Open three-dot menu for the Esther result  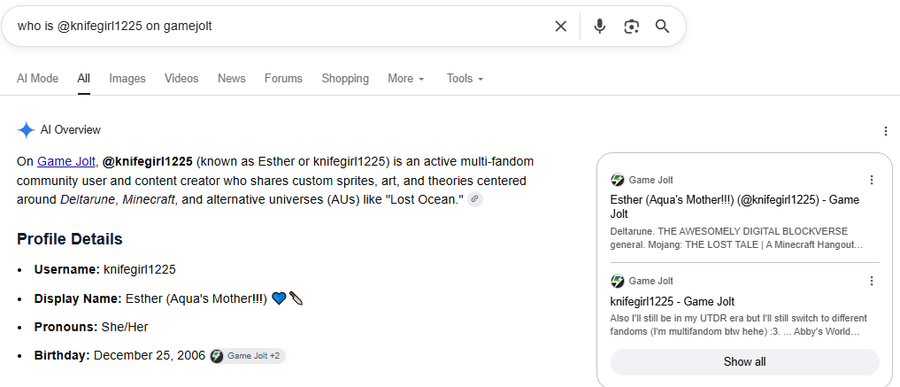point(872,180)
